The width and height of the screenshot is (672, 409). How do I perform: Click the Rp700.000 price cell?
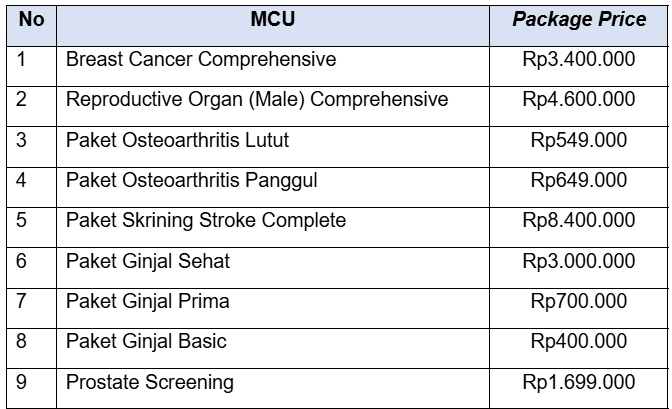[579, 309]
